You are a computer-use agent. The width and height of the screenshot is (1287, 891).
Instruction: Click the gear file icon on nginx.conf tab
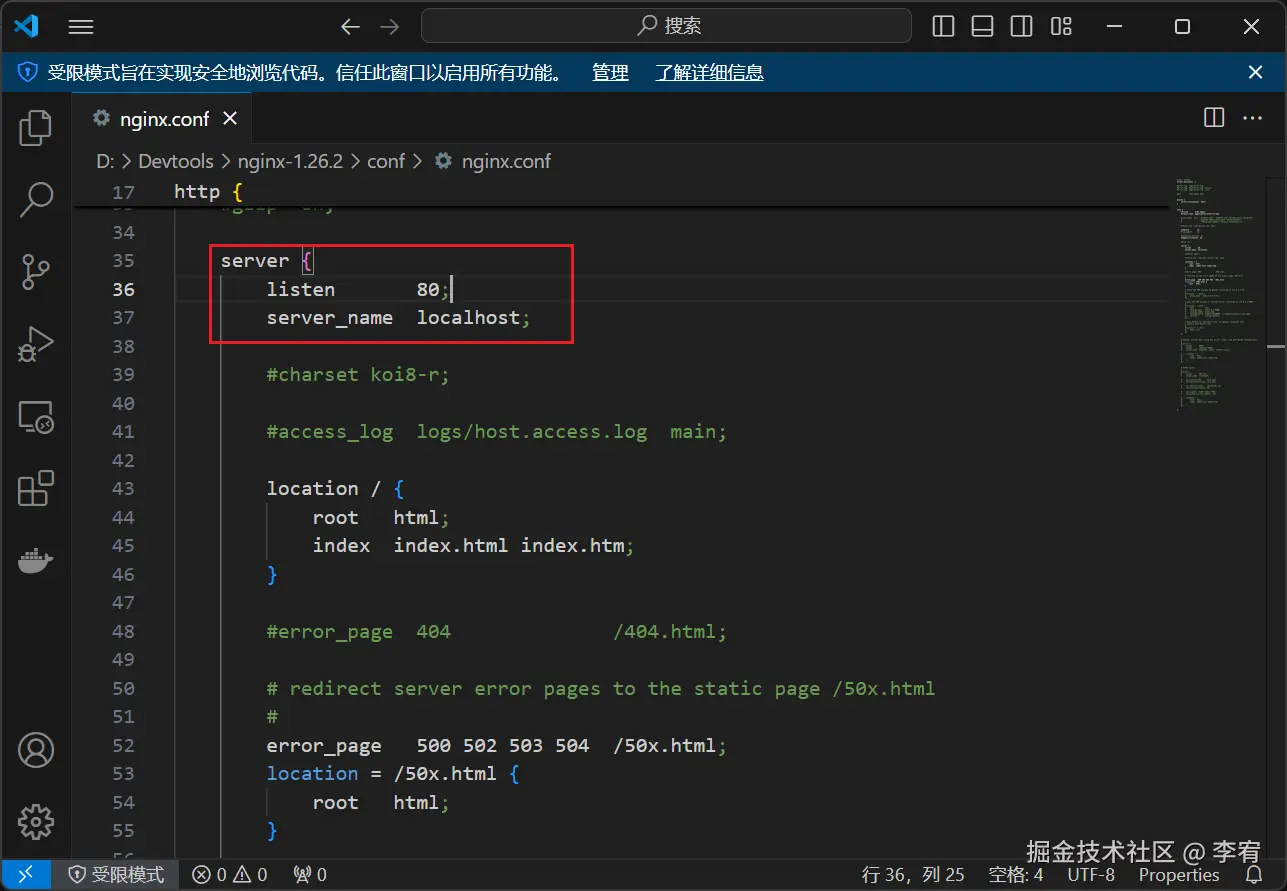101,118
